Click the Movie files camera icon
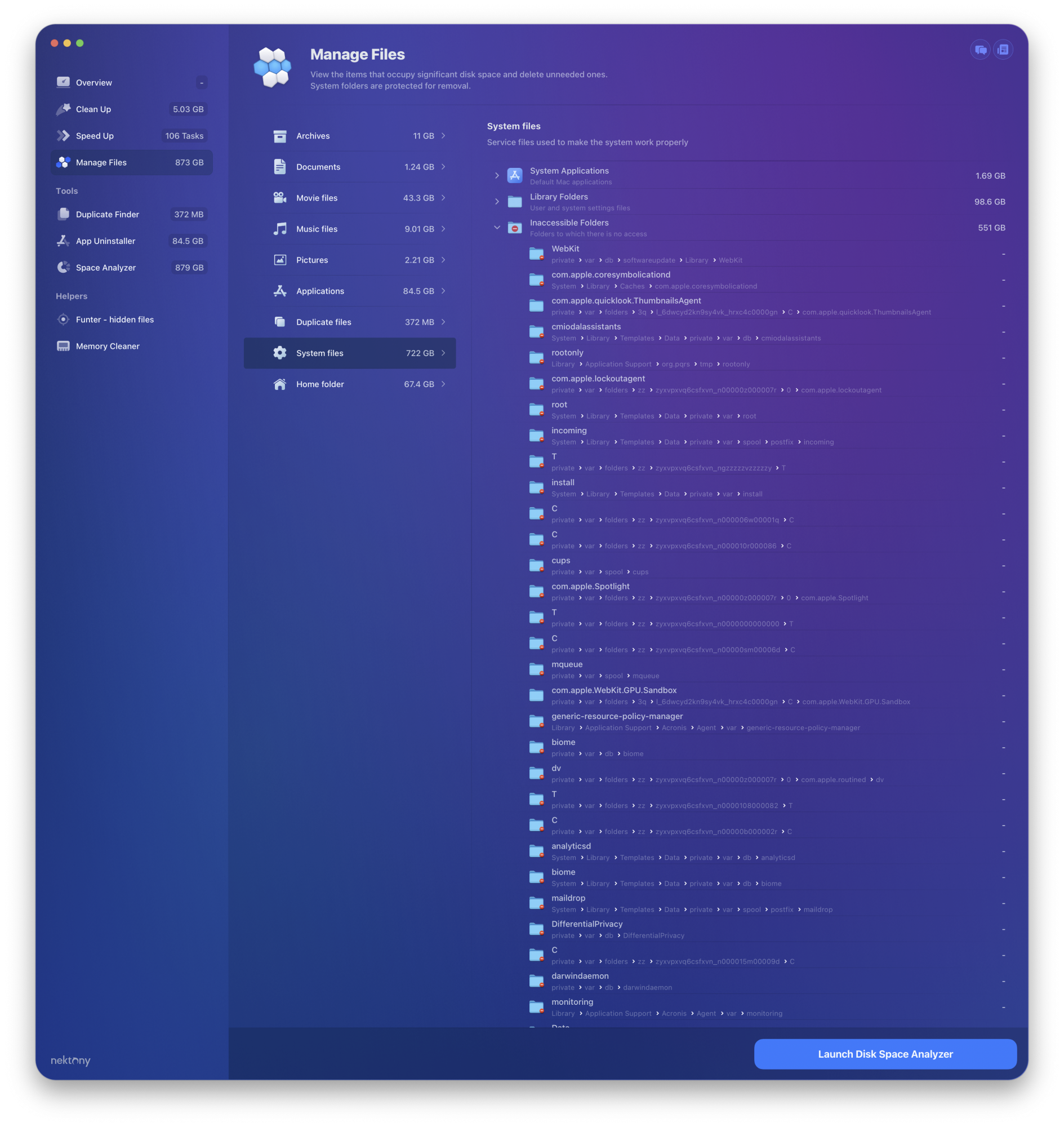This screenshot has width=1064, height=1127. (279, 198)
